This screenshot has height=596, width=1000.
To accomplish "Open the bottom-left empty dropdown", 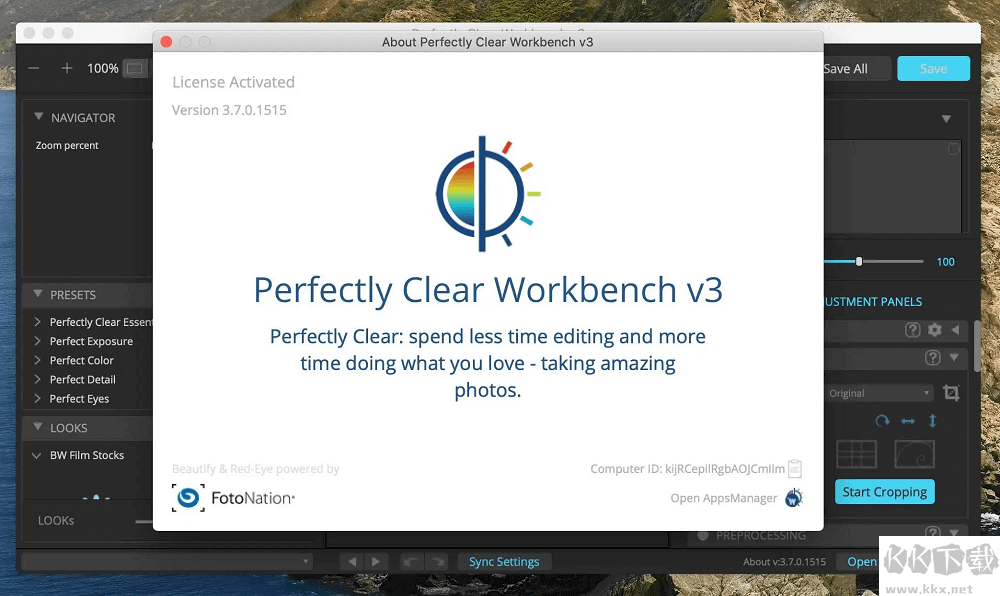I will coord(167,562).
